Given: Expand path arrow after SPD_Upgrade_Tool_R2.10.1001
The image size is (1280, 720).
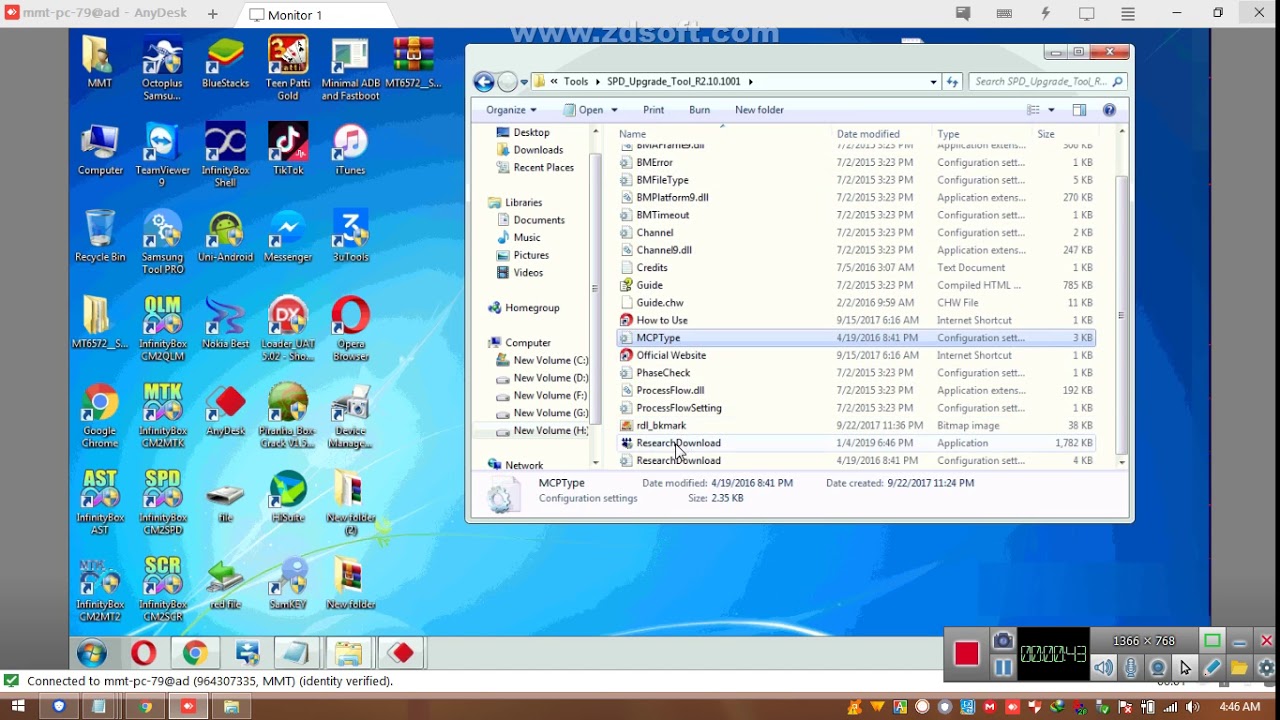Looking at the screenshot, I should (750, 82).
